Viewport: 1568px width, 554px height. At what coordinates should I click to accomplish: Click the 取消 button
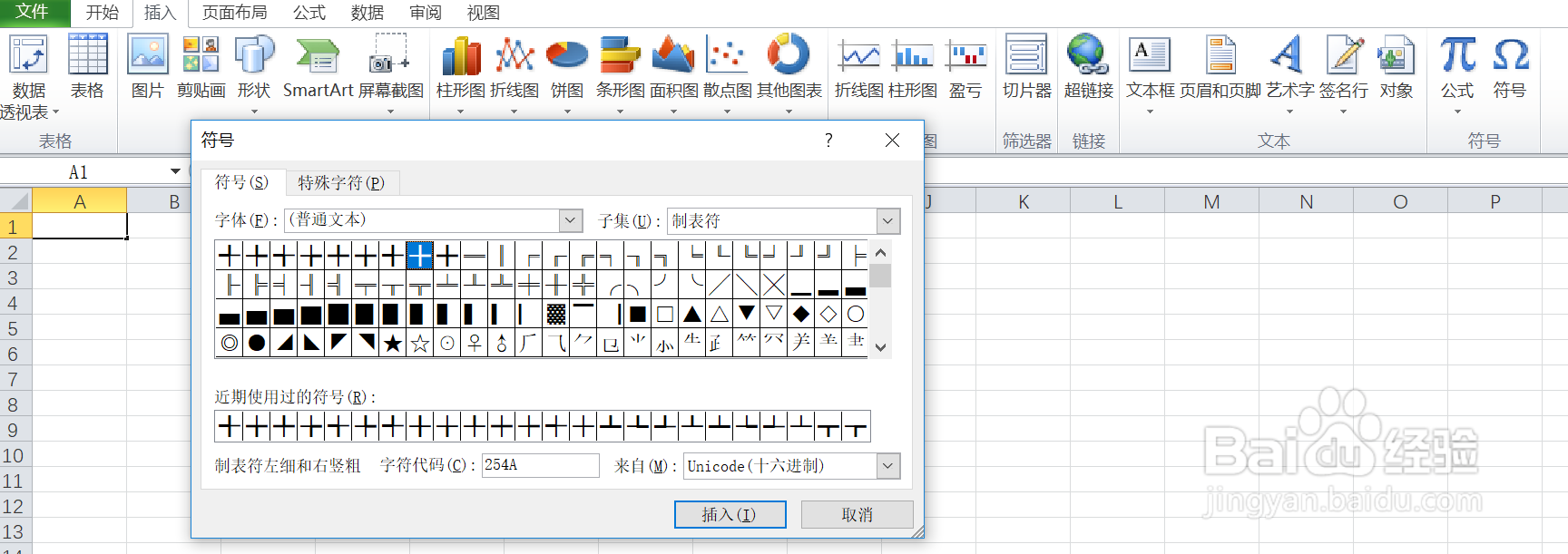[857, 515]
